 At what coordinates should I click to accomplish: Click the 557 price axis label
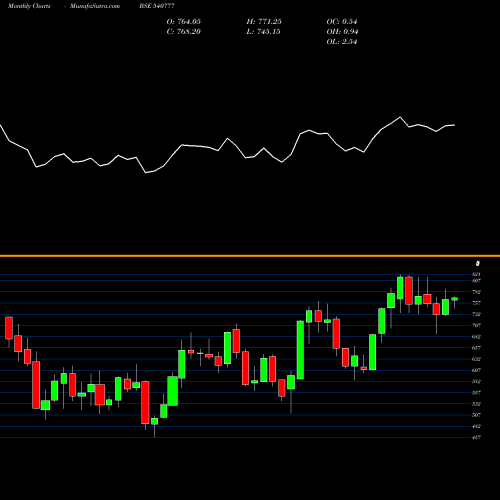click(x=477, y=393)
